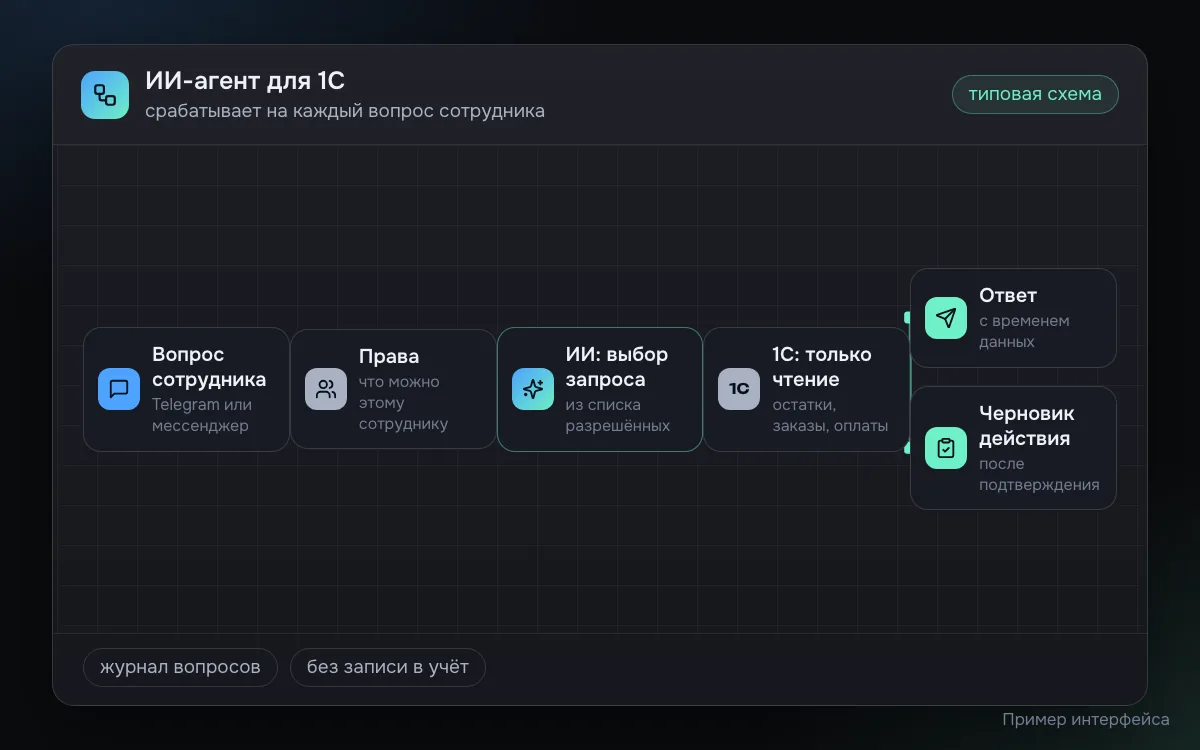This screenshot has height=750, width=1200.
Task: Click the без записи в учёт chip
Action: point(388,667)
